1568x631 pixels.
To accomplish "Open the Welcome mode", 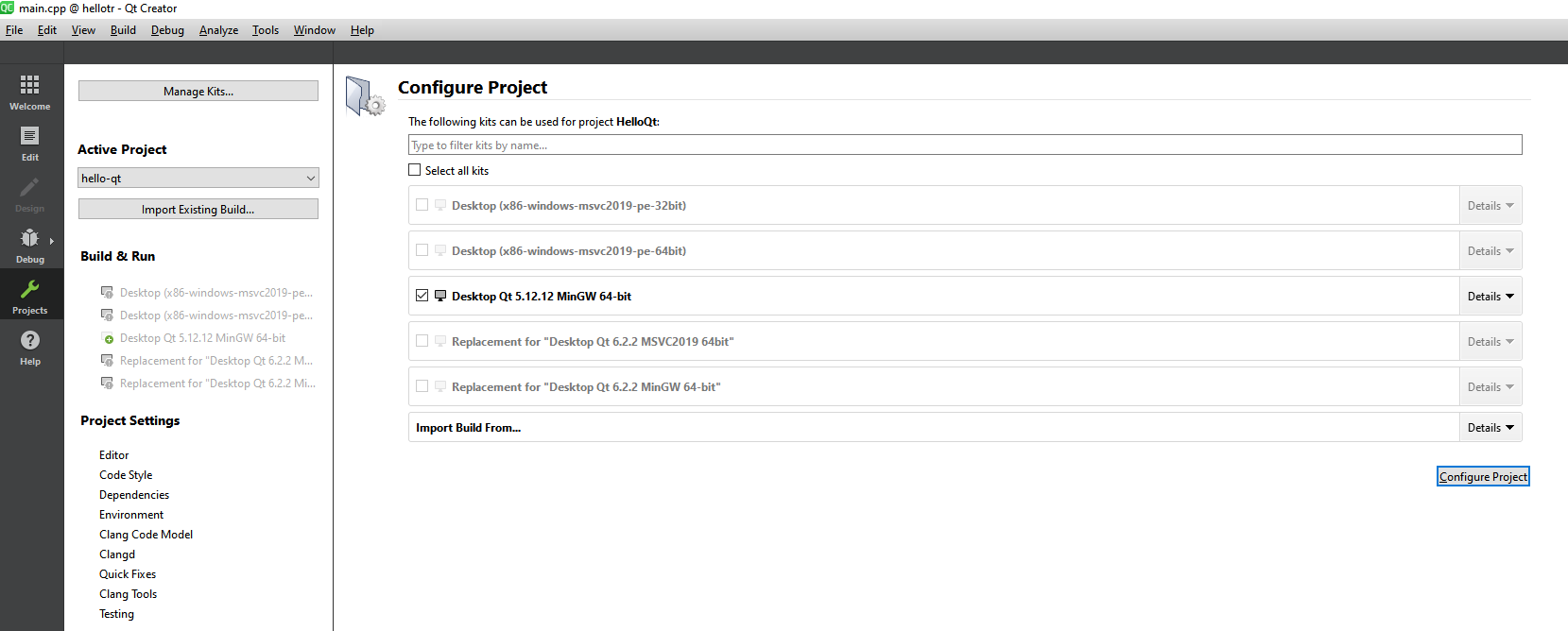I will pos(30,92).
